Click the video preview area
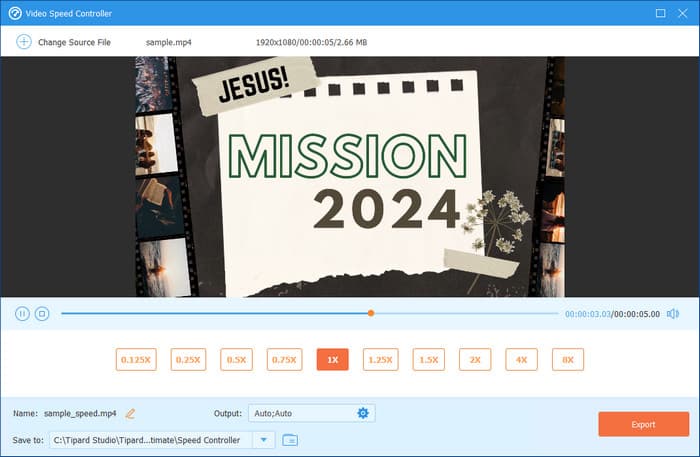700x457 pixels. pos(350,176)
